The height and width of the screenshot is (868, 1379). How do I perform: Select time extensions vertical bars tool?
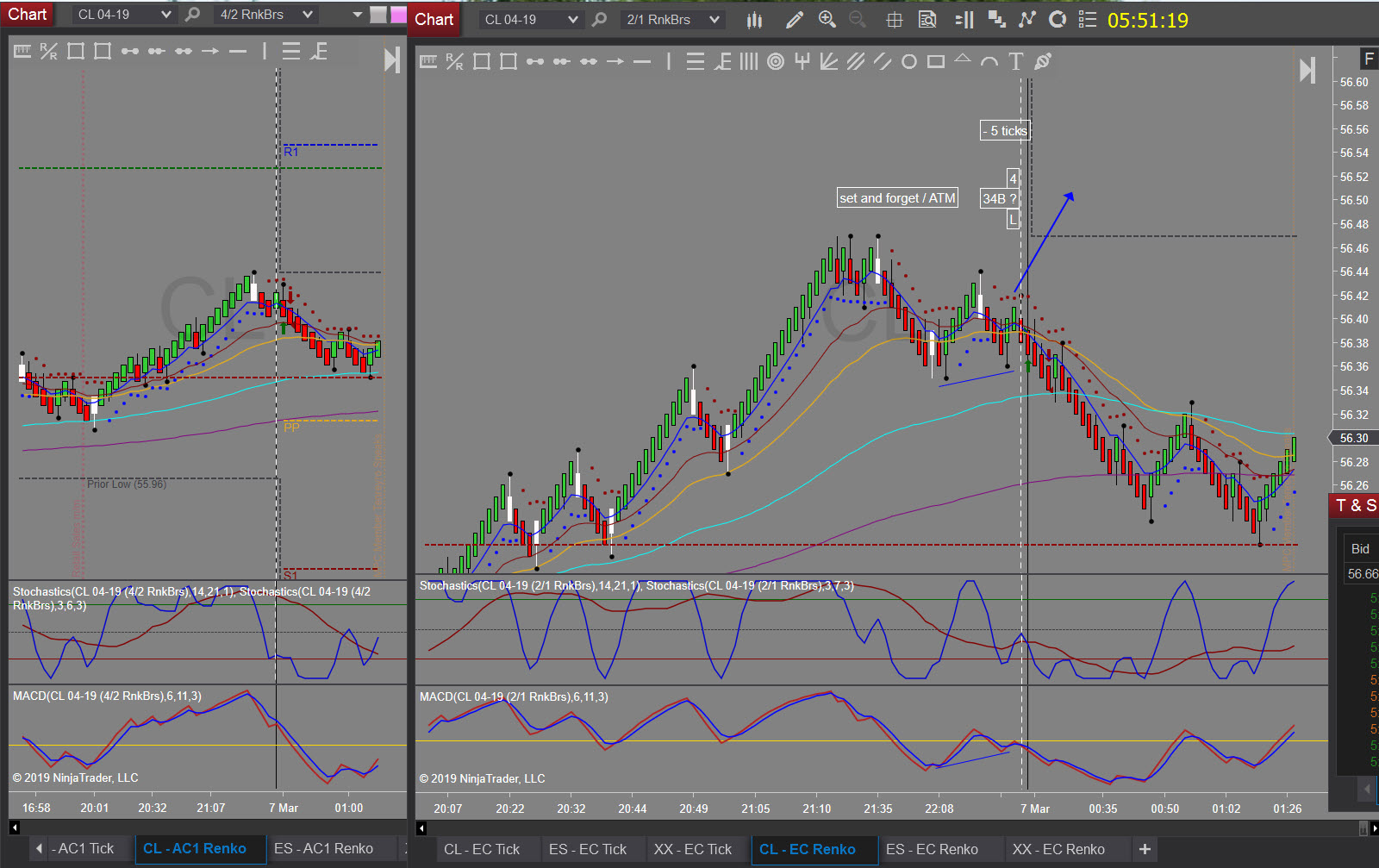(749, 61)
